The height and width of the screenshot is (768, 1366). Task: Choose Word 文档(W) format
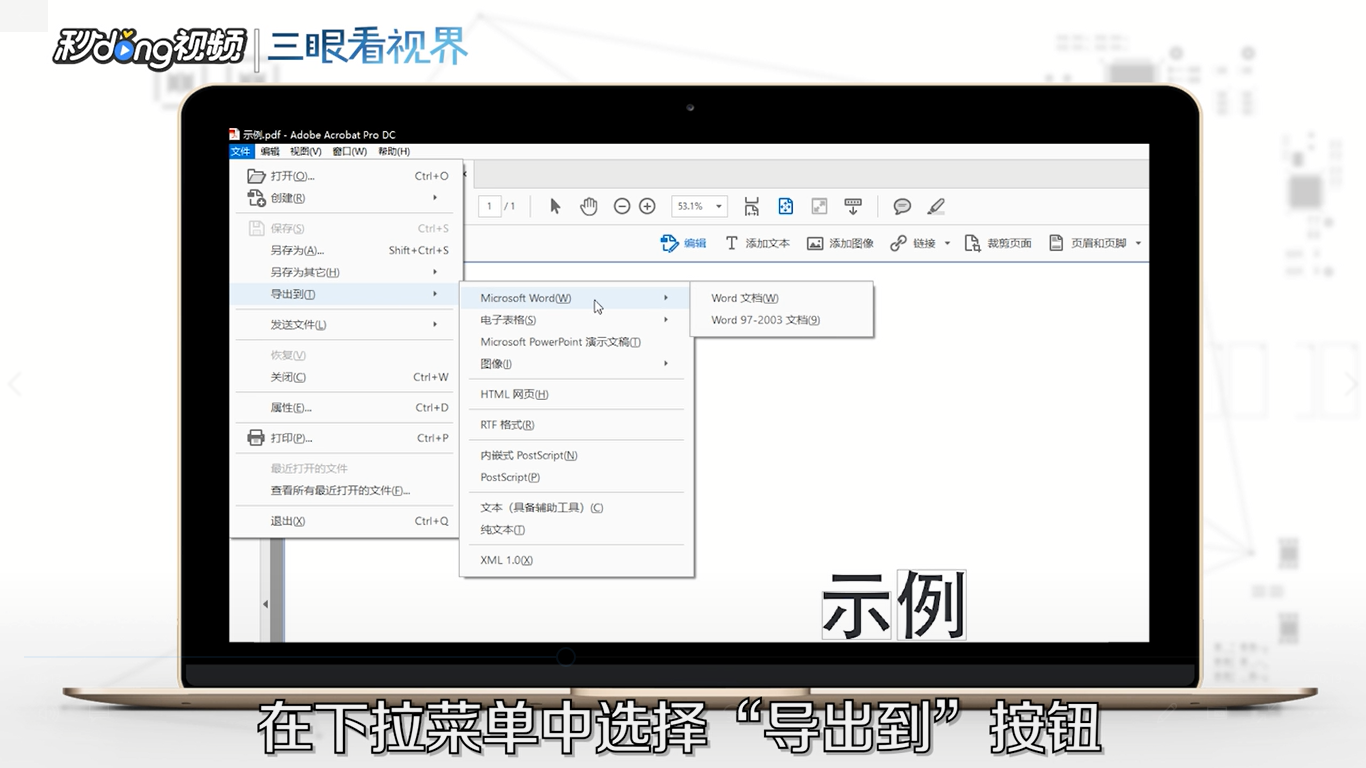point(782,298)
